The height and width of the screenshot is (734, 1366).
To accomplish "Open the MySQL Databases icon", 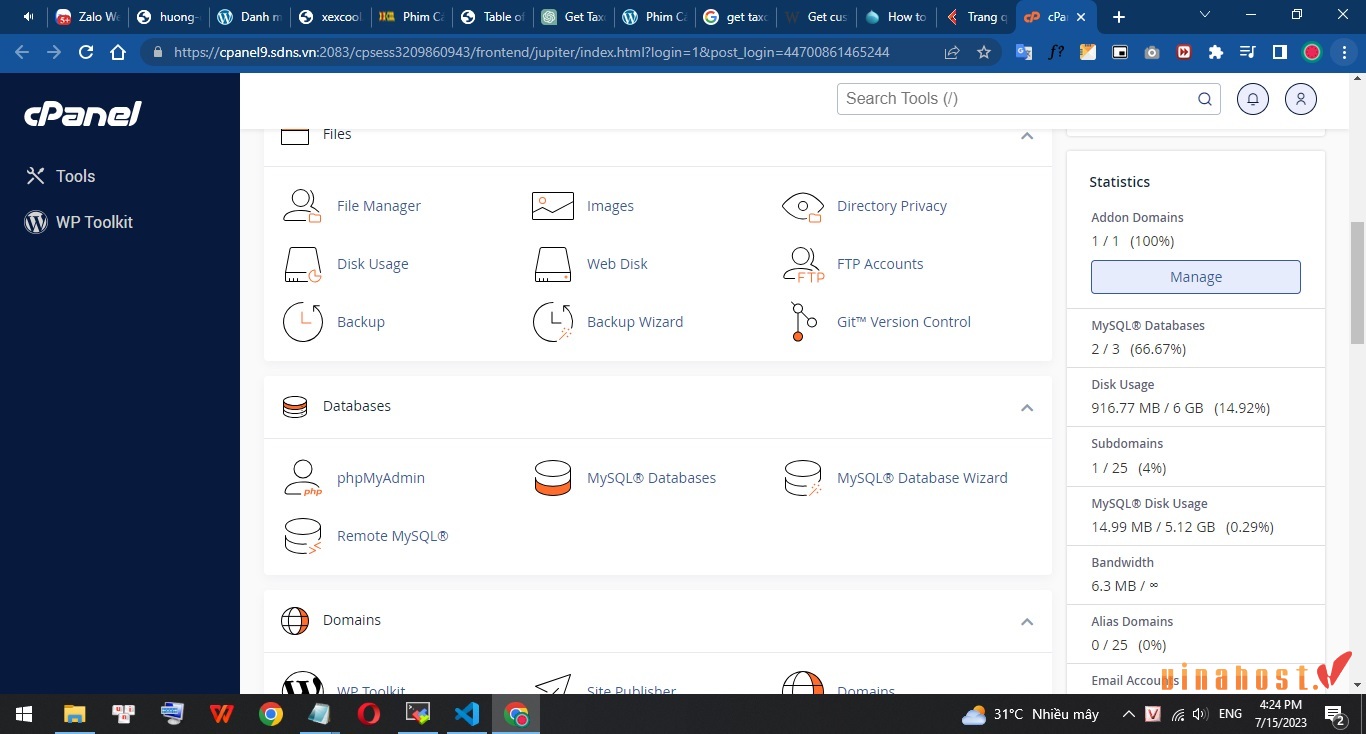I will (552, 478).
